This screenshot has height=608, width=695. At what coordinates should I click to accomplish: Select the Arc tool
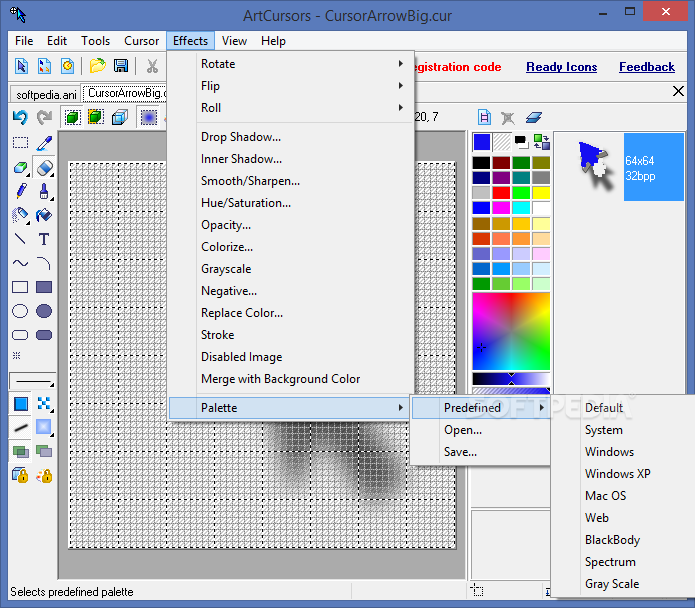[44, 263]
